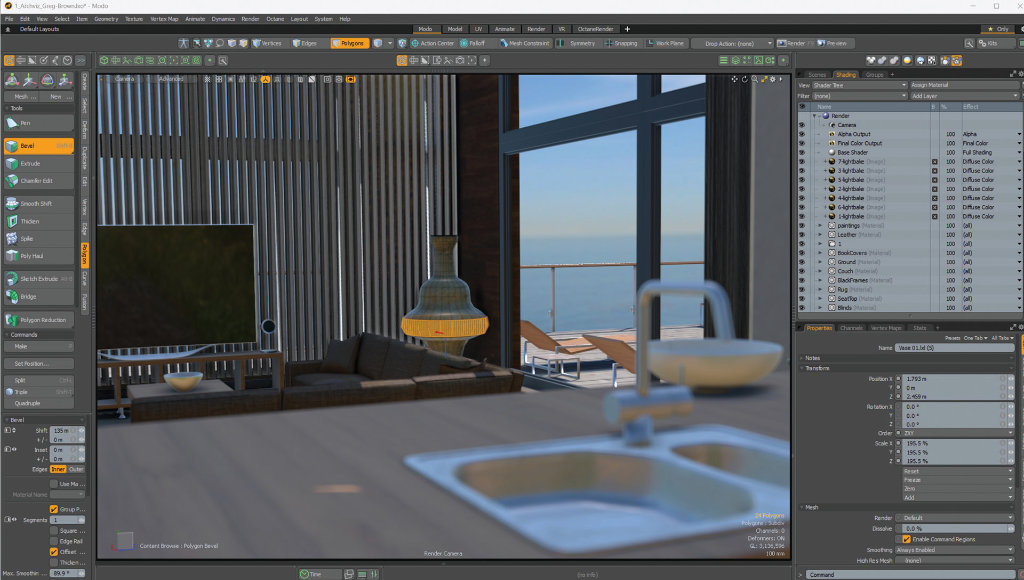
Task: Select the Outer edges option
Action: [76, 469]
